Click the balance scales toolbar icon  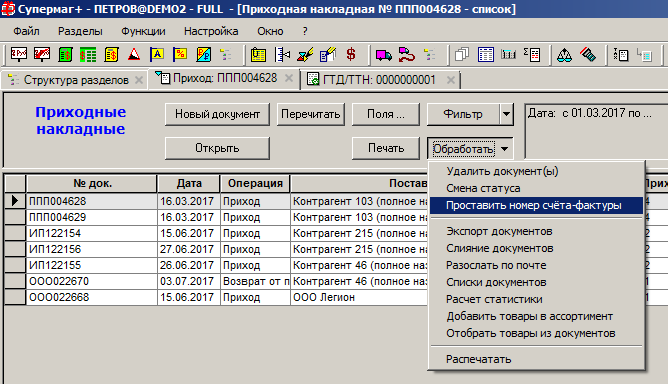pyautogui.click(x=564, y=55)
